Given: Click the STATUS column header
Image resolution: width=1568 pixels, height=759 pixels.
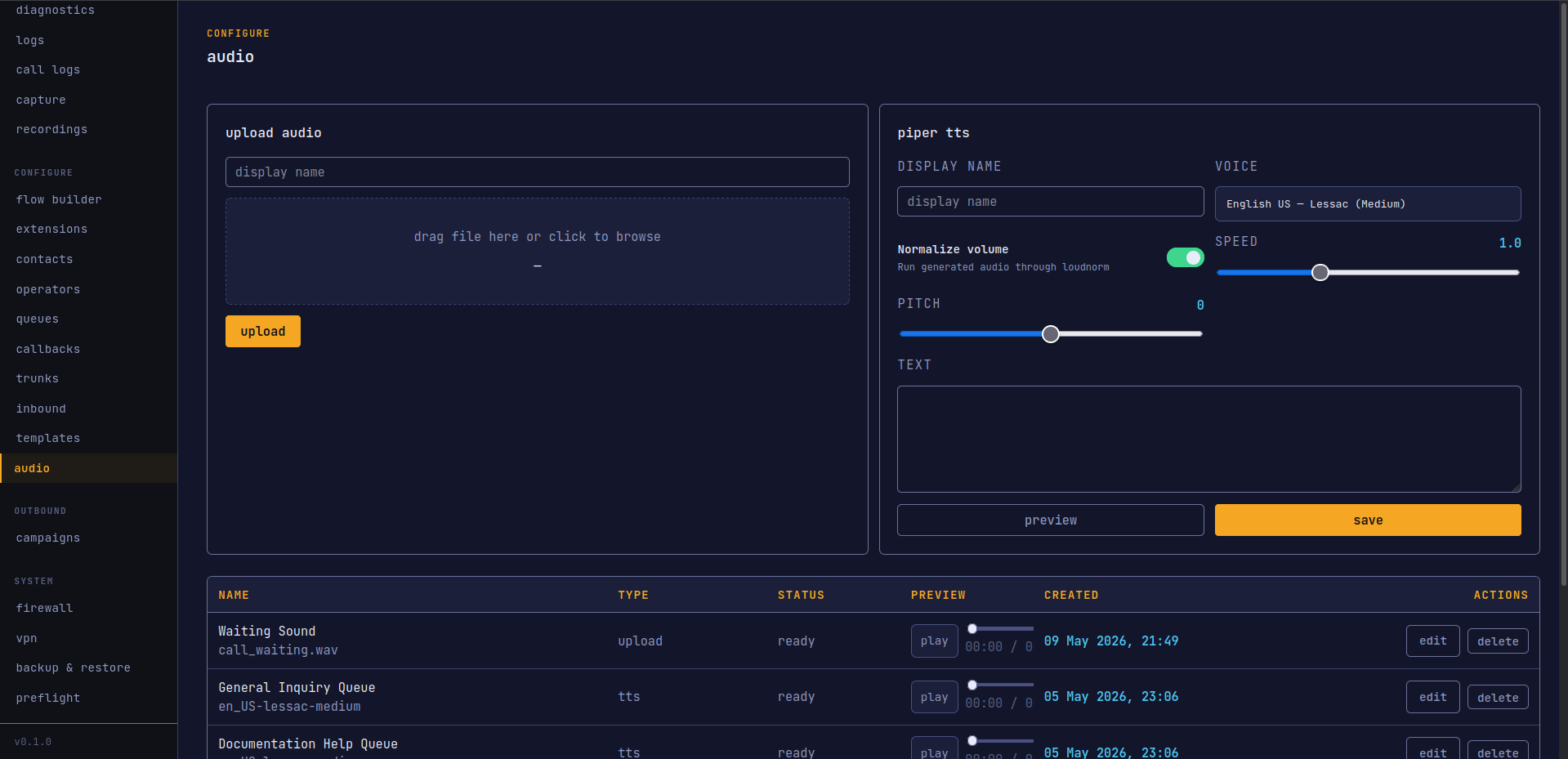Looking at the screenshot, I should (x=801, y=596).
